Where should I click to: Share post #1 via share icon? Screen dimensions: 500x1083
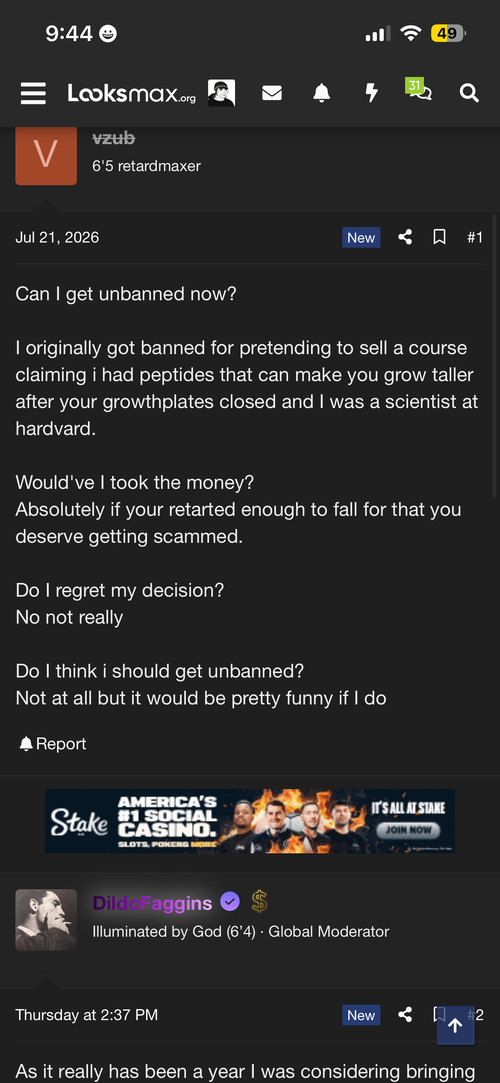405,237
